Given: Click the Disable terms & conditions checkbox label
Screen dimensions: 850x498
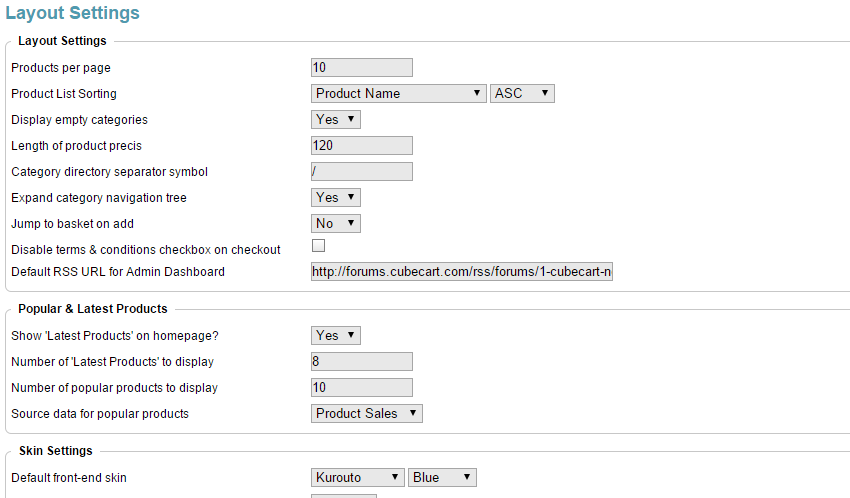Looking at the screenshot, I should pos(146,249).
